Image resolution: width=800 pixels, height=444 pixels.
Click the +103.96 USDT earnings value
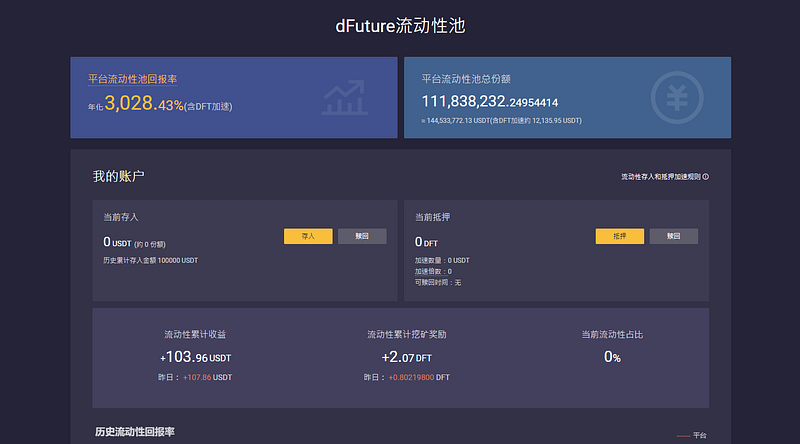(x=195, y=357)
